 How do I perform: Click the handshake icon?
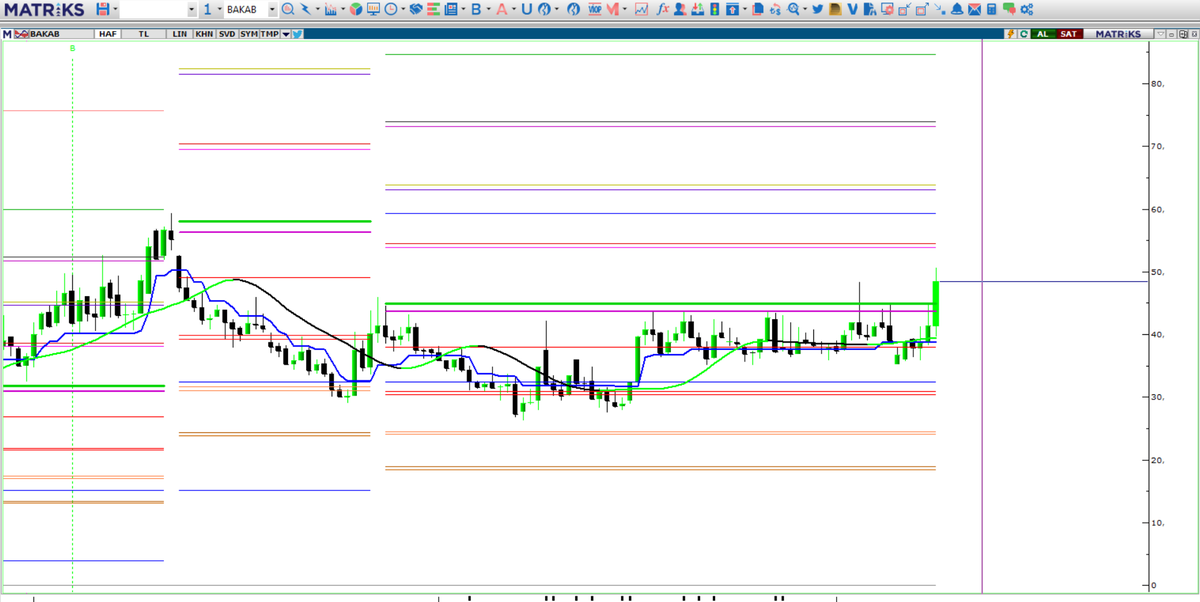(x=416, y=9)
